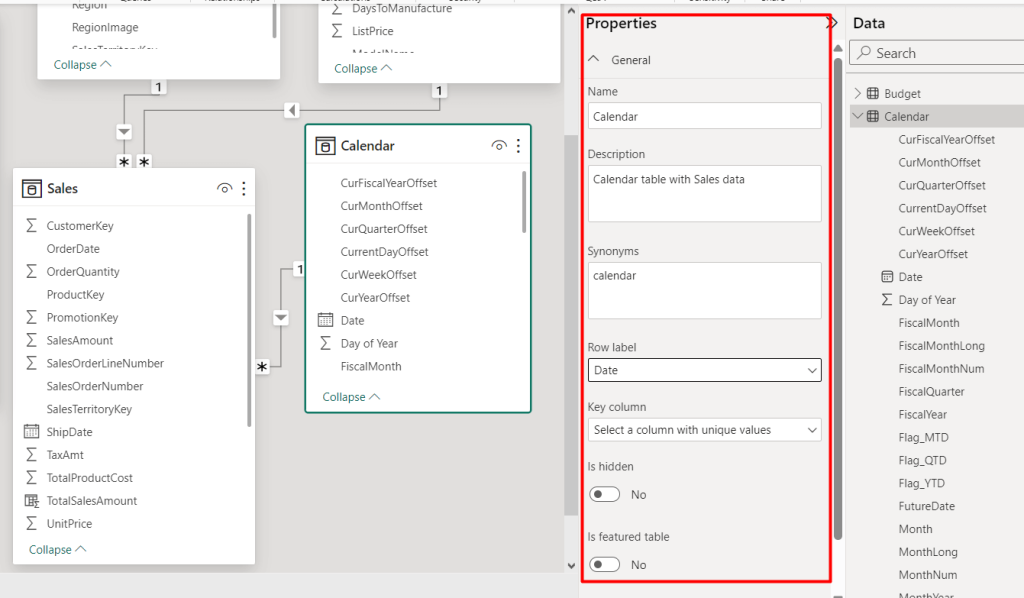Click the Calendar table card header icon
1024x598 pixels.
coord(325,146)
